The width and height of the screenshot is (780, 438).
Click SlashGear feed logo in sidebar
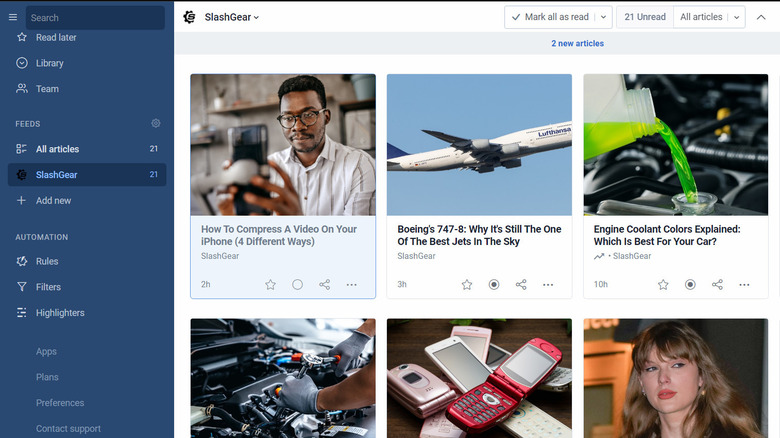coord(21,175)
